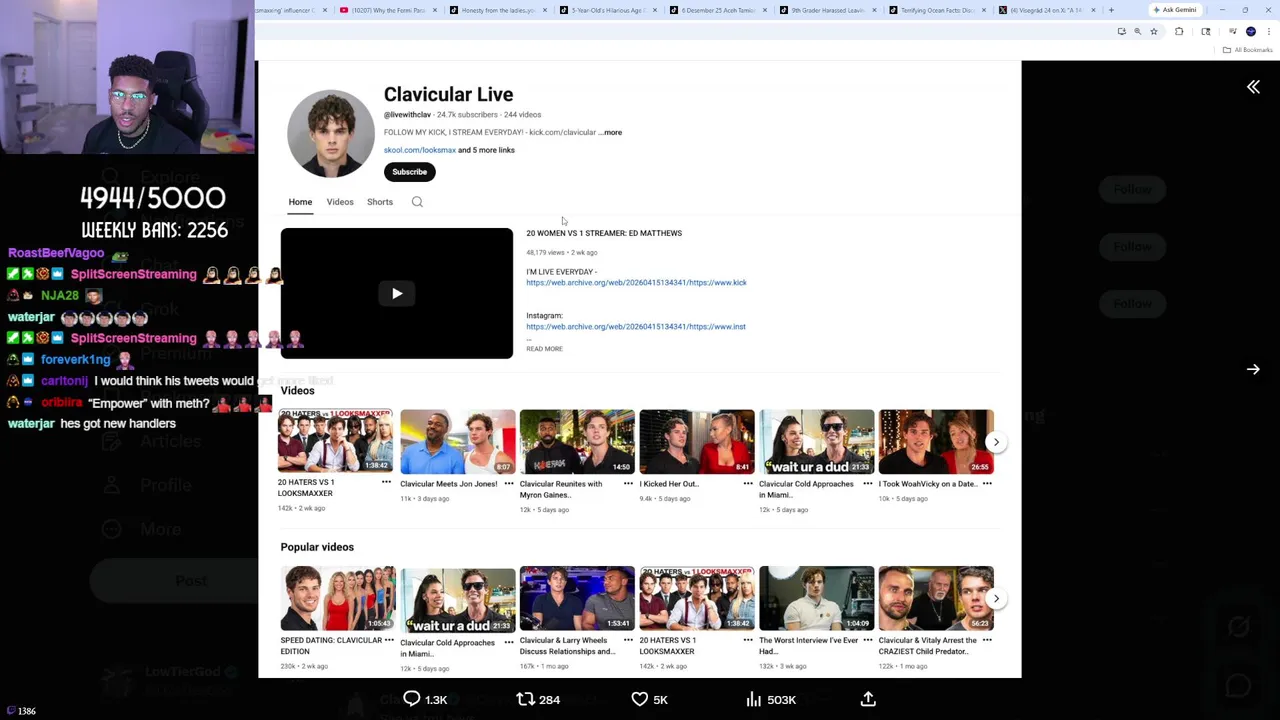Click the 'Videos' section heading above the first row
The width and height of the screenshot is (1280, 720).
tap(297, 390)
